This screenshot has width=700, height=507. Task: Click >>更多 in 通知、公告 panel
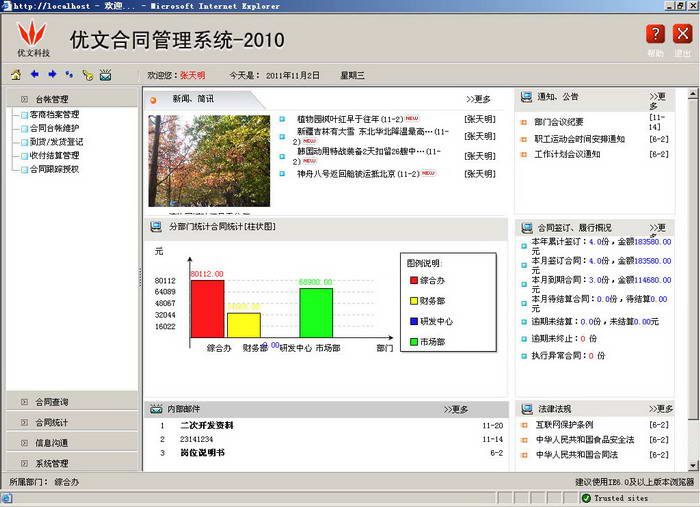click(x=658, y=101)
